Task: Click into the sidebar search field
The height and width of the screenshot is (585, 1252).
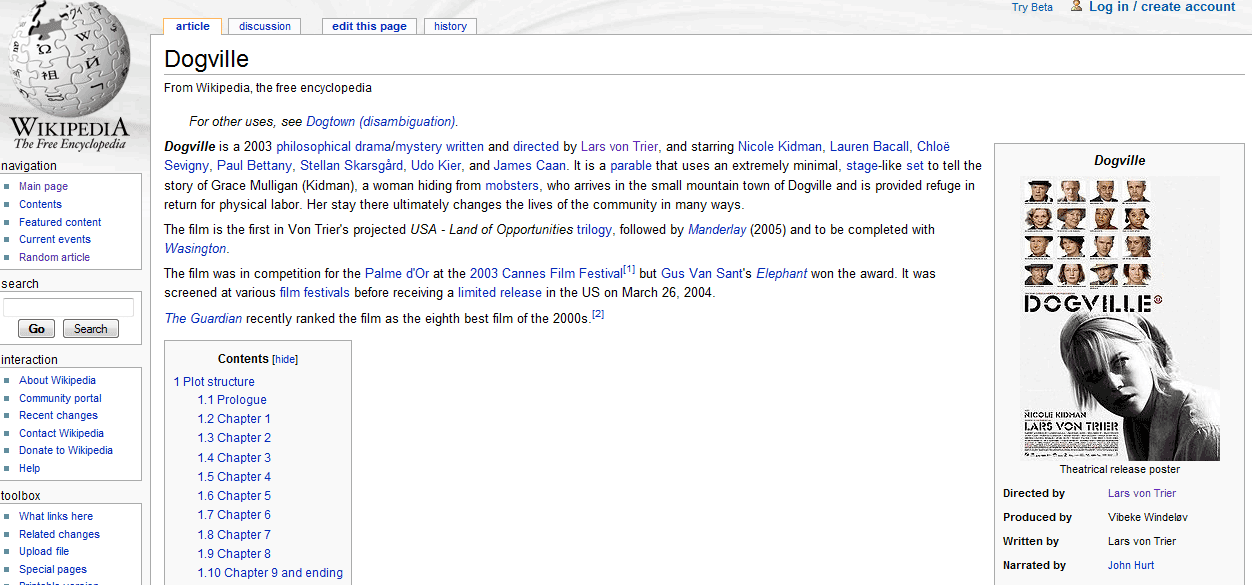Action: [x=68, y=307]
